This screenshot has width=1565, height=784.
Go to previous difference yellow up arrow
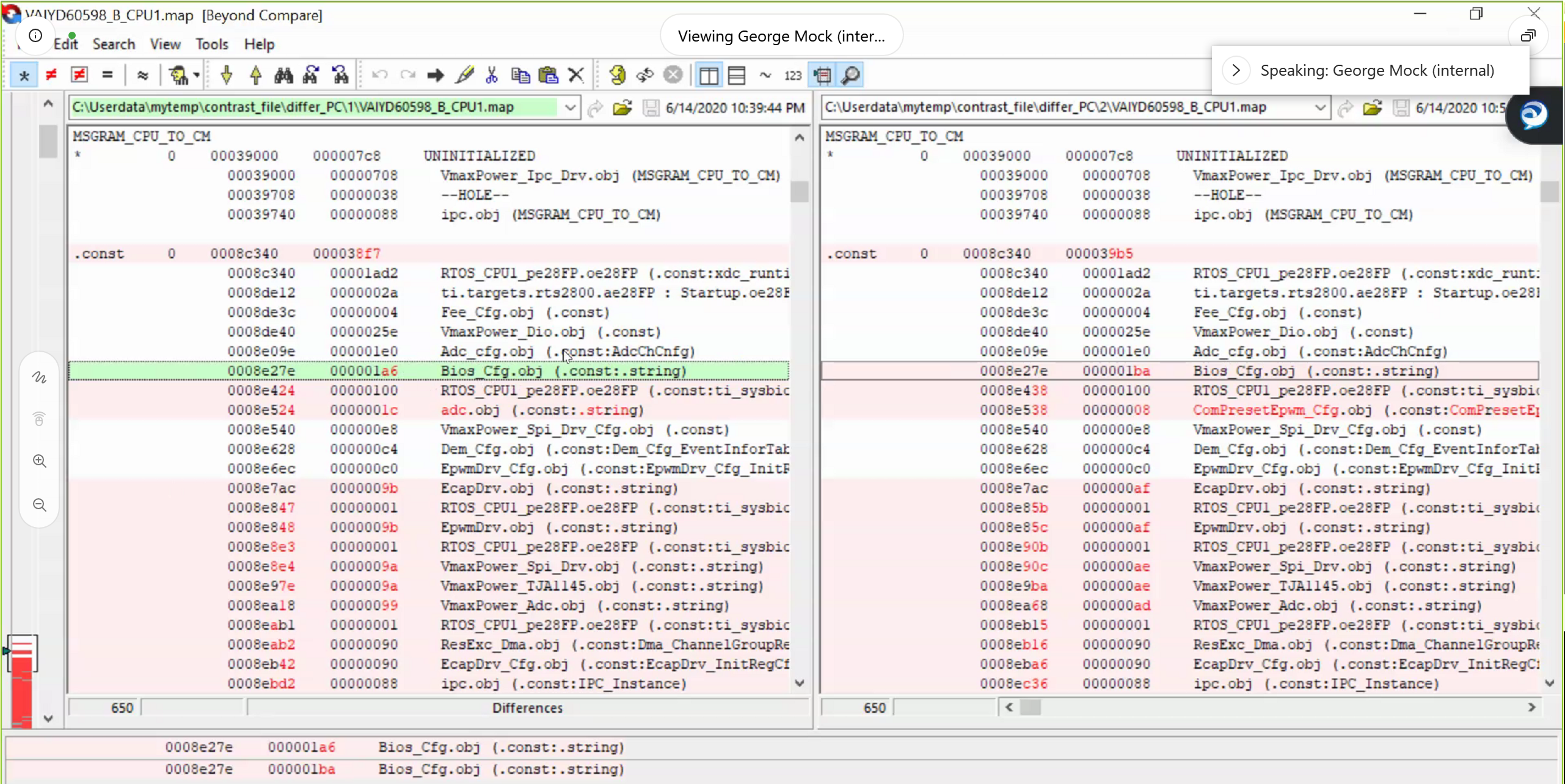click(255, 75)
